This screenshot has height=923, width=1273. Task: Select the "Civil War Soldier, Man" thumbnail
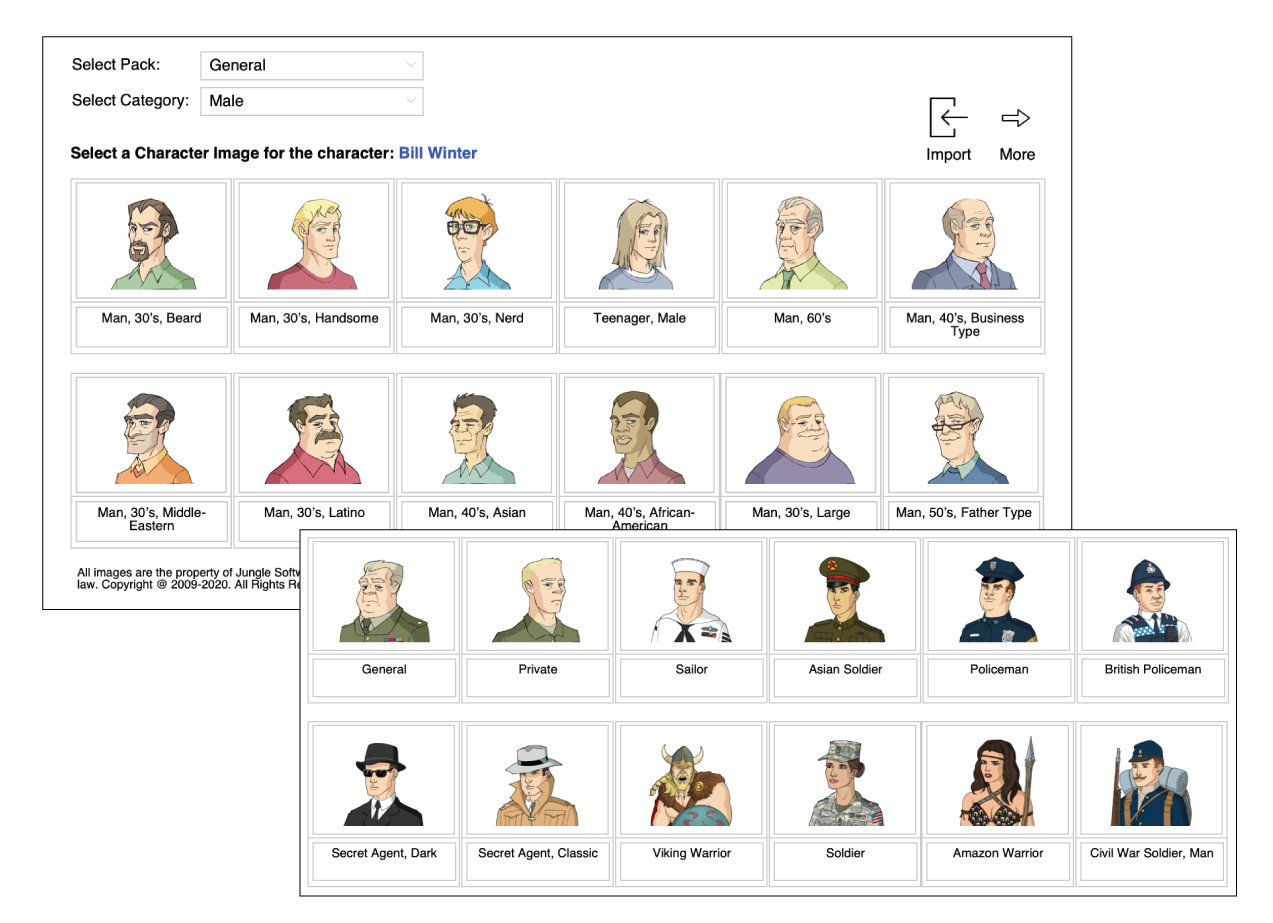point(1151,780)
